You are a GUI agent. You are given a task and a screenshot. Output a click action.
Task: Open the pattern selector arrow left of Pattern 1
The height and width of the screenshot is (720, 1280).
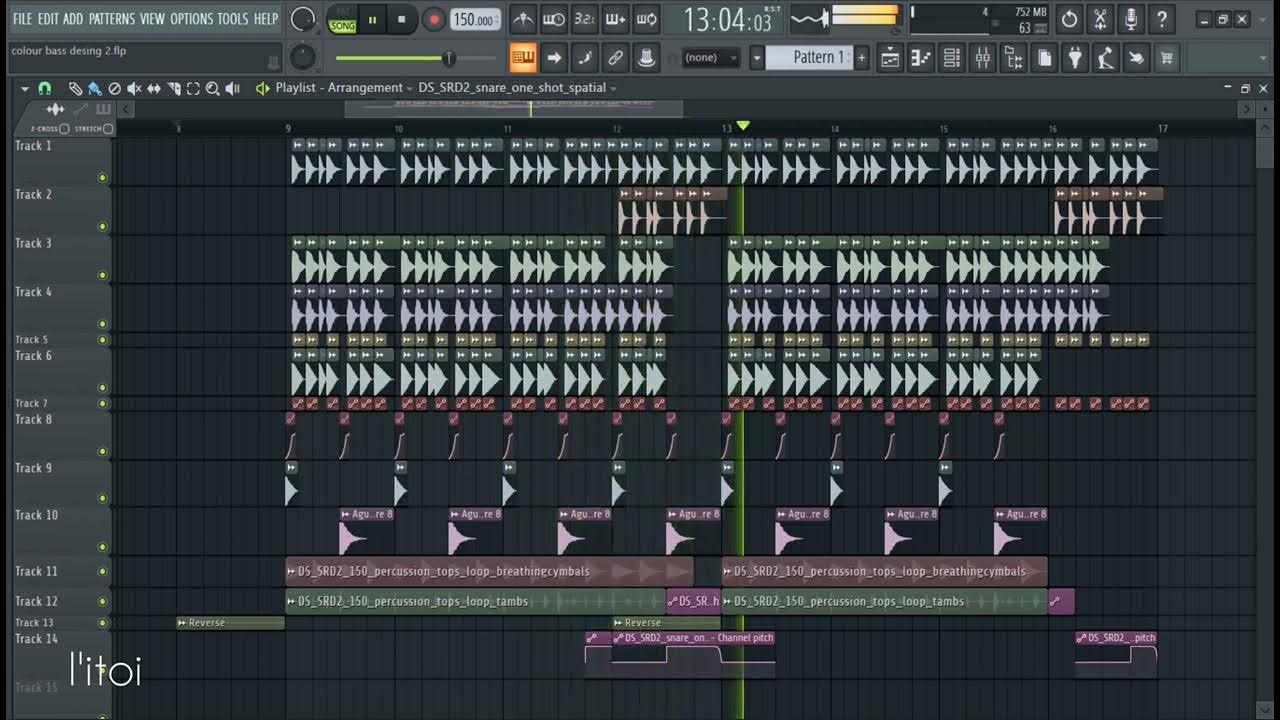[x=757, y=58]
